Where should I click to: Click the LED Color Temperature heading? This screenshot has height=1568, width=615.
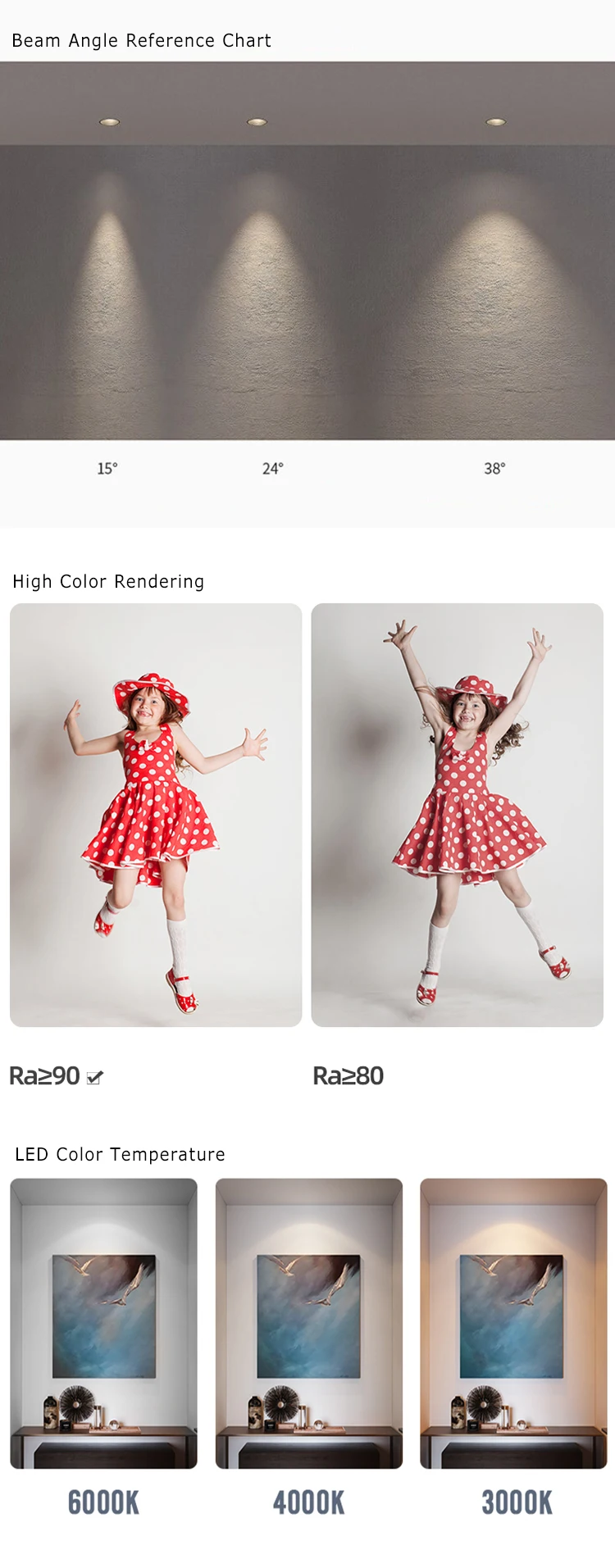point(120,1154)
